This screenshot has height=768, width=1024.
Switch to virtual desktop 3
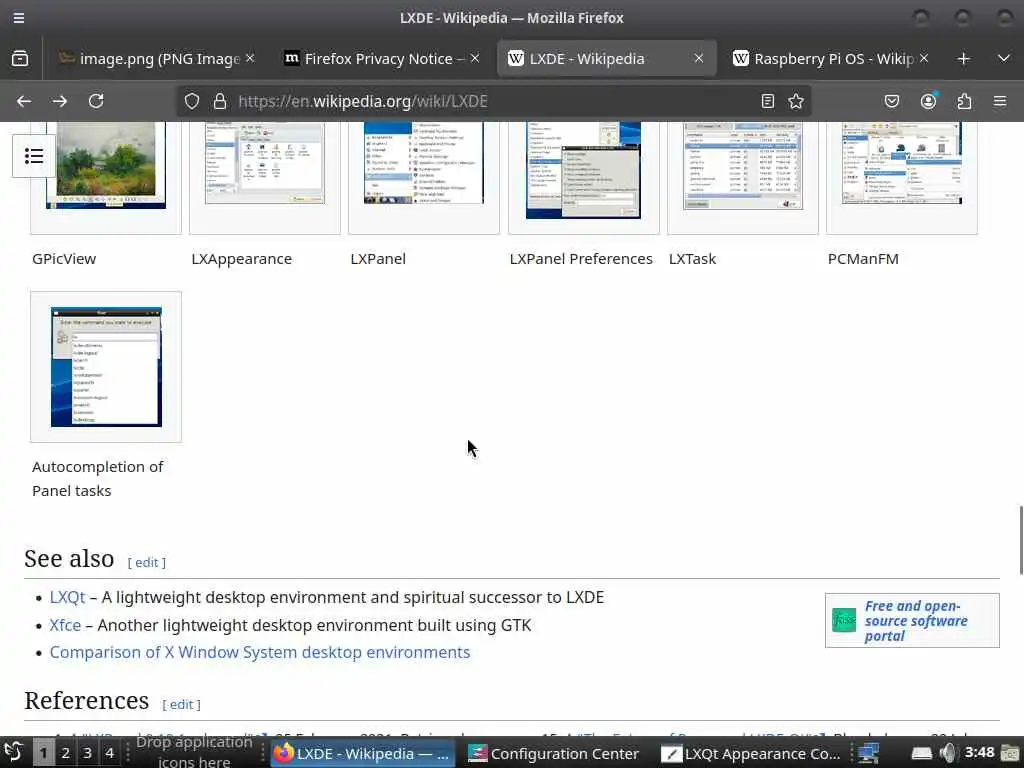tap(88, 753)
